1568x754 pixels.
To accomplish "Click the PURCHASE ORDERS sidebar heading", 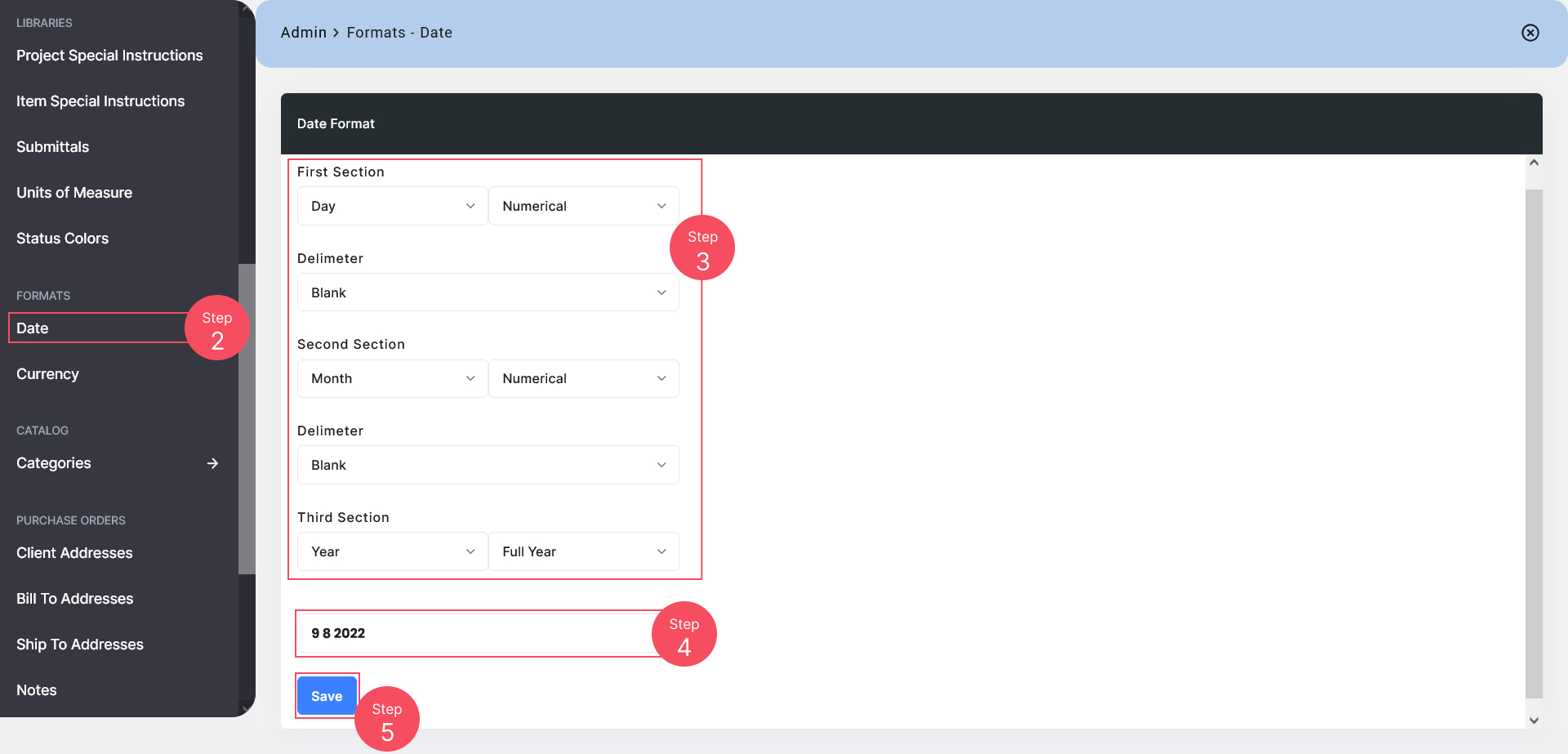I will [71, 520].
